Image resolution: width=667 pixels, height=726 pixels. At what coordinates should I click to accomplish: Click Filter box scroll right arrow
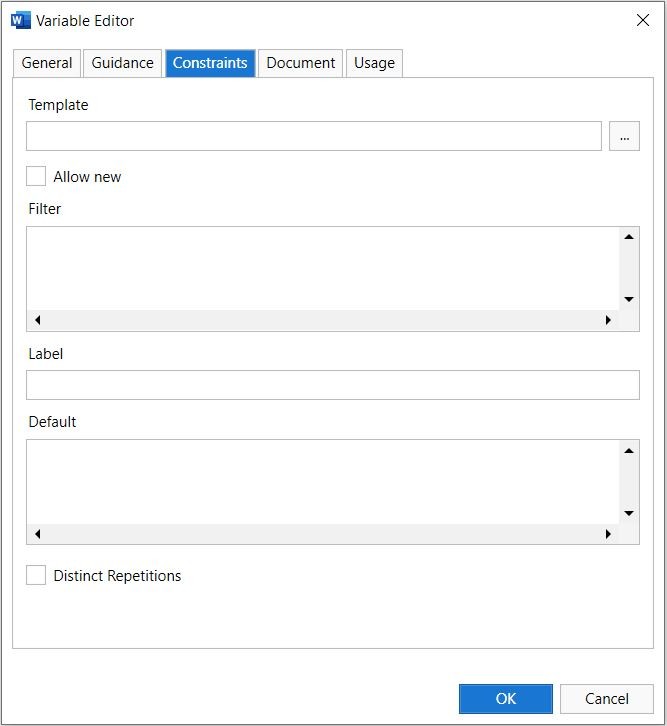pos(608,321)
